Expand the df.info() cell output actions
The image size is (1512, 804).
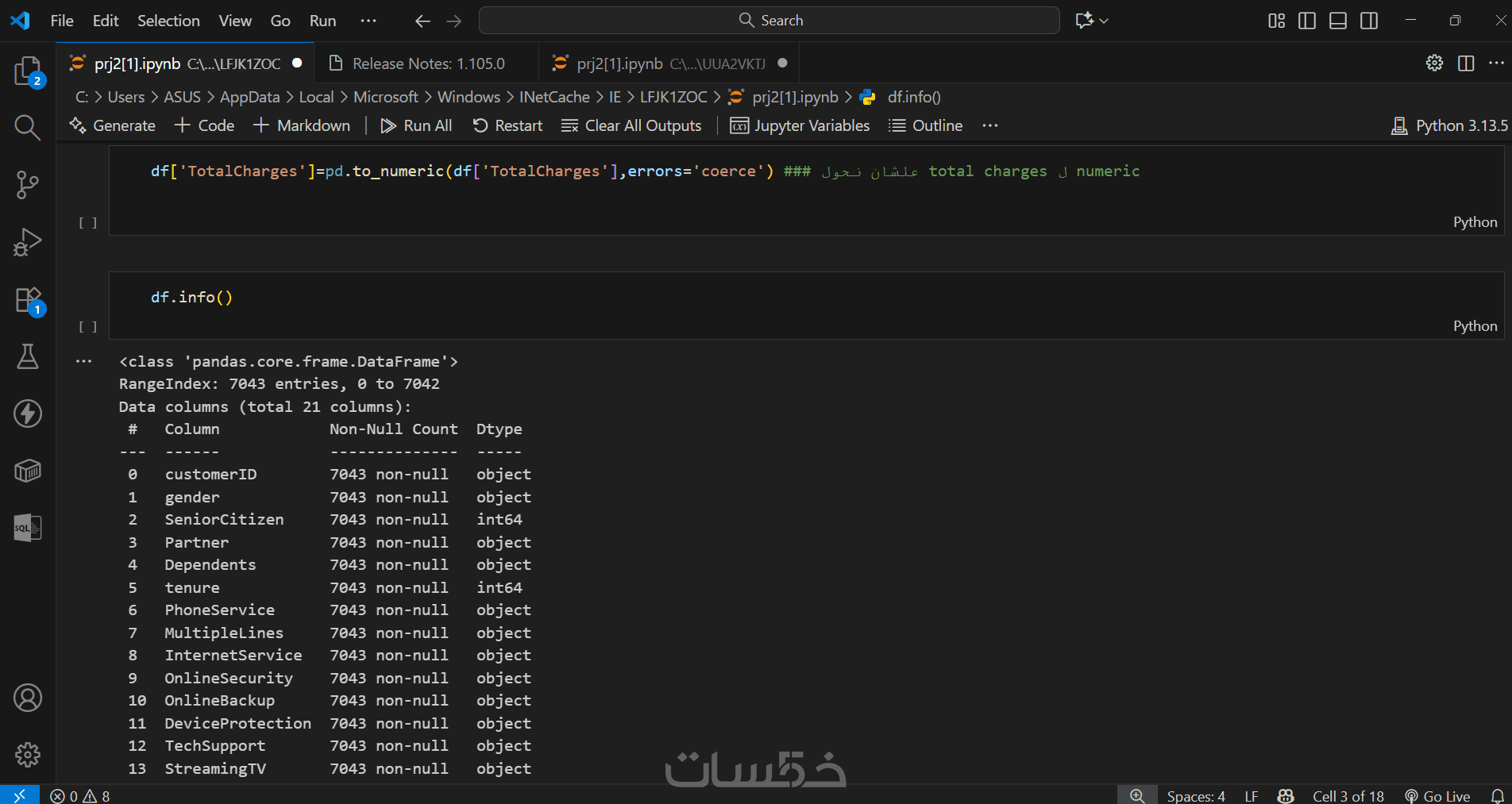coord(83,361)
